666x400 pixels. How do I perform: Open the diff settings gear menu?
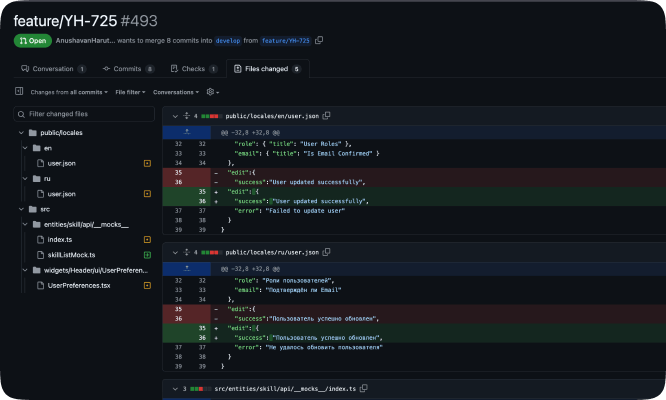(211, 92)
